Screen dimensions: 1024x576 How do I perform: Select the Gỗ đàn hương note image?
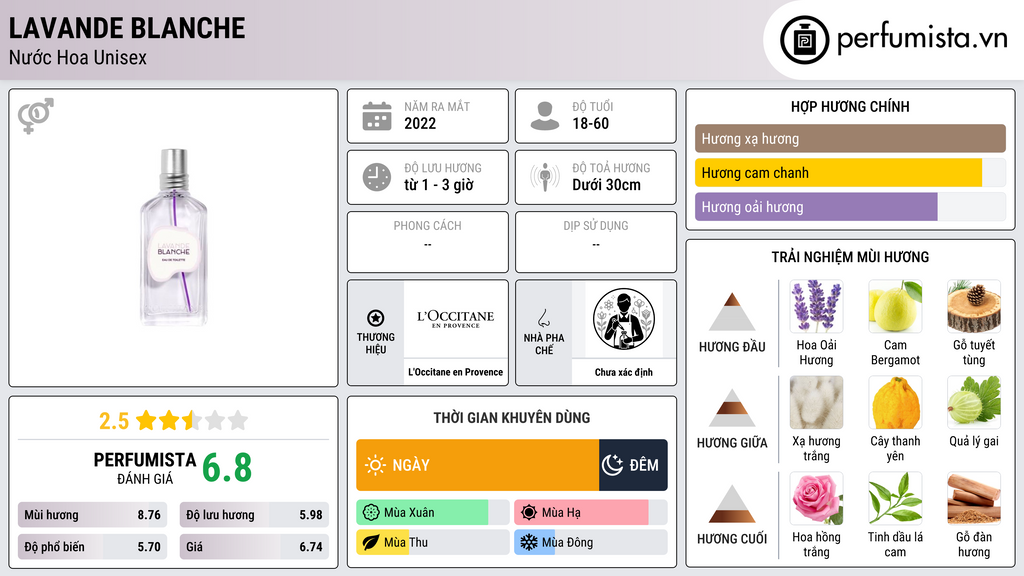(x=974, y=498)
